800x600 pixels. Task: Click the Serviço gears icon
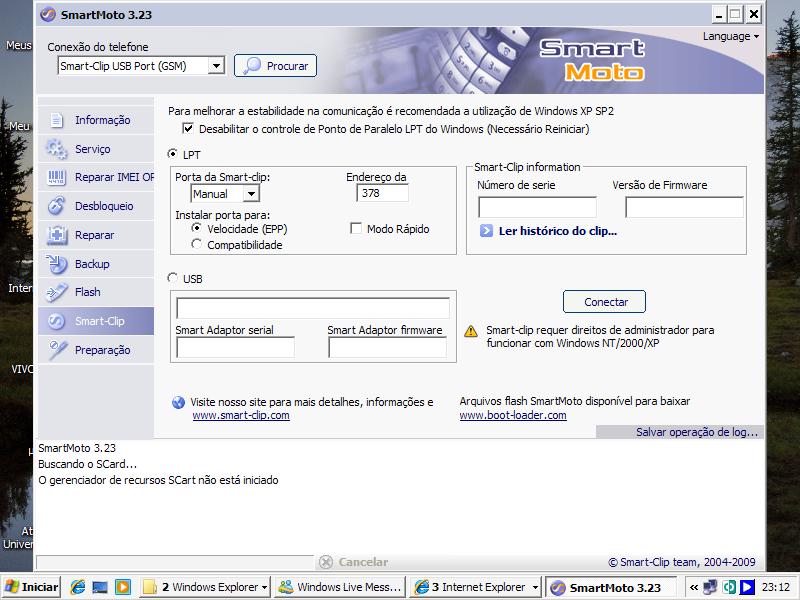[56, 149]
